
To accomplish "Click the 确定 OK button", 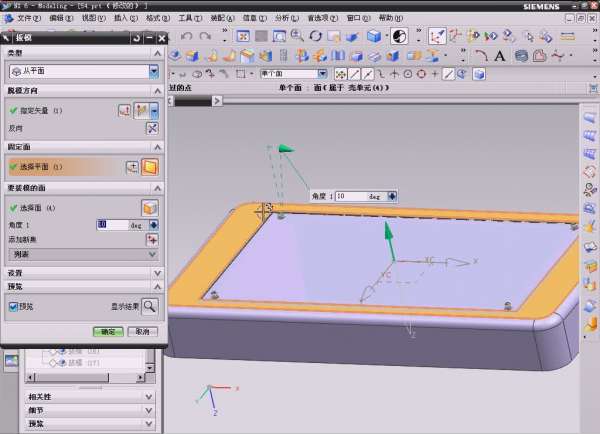I will pos(106,331).
